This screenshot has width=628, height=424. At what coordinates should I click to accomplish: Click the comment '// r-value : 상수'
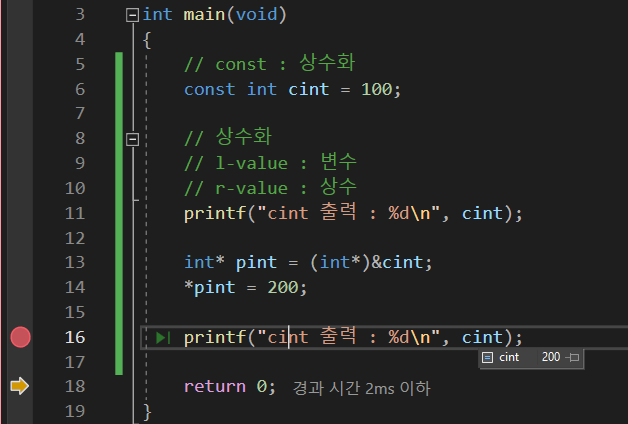click(x=270, y=187)
